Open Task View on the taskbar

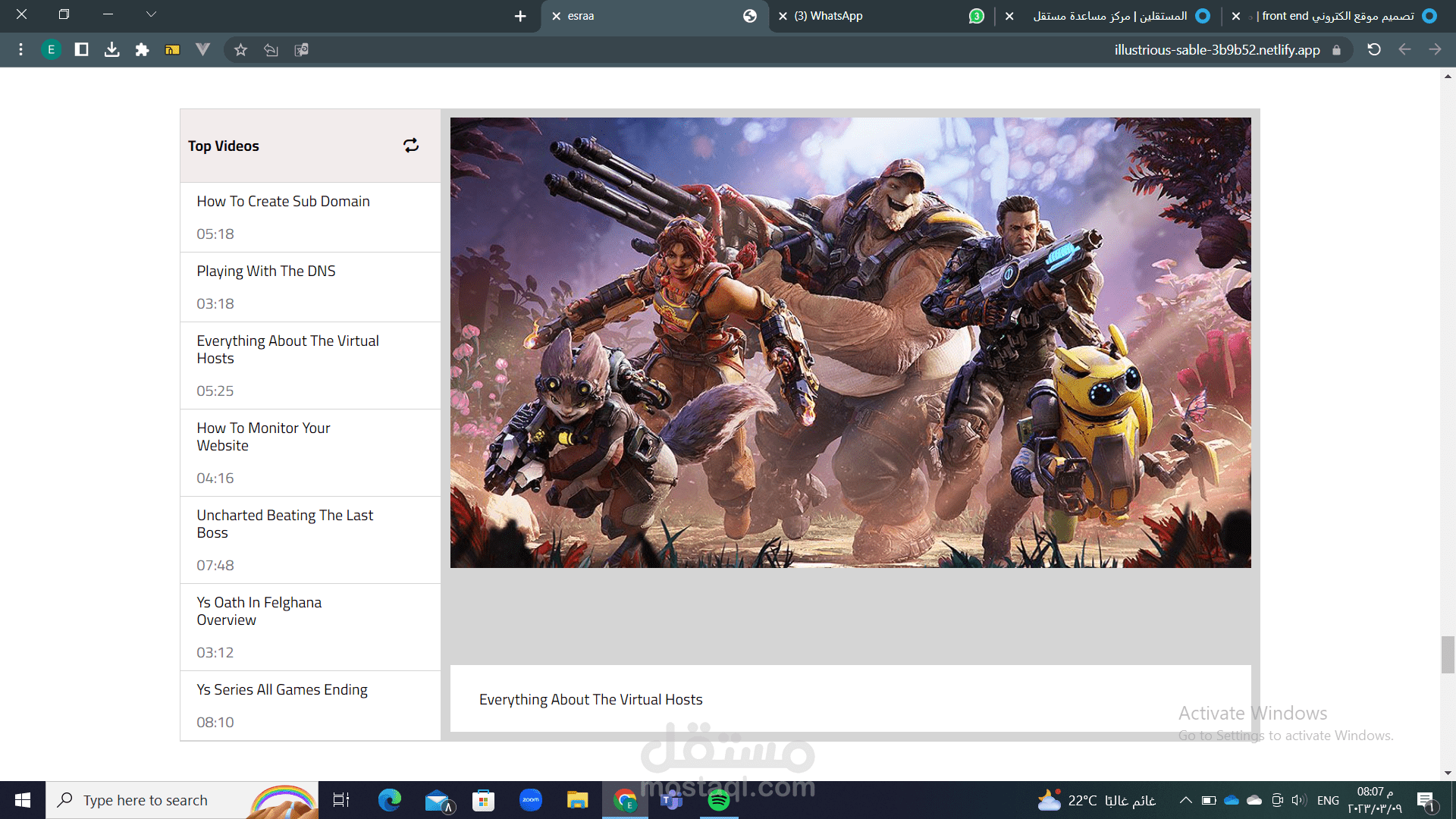341,800
